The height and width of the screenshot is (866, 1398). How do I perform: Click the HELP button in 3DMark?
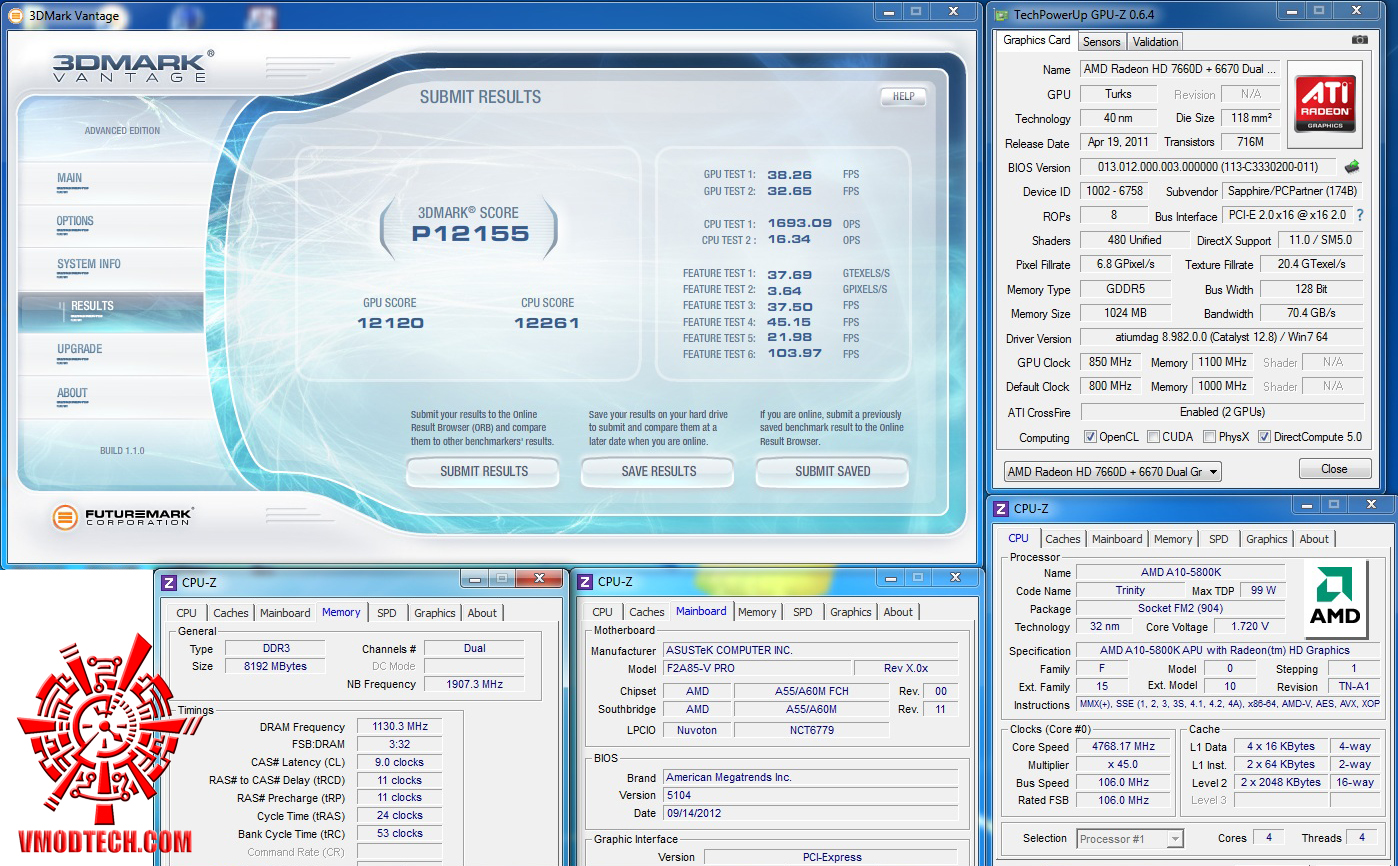tap(903, 97)
